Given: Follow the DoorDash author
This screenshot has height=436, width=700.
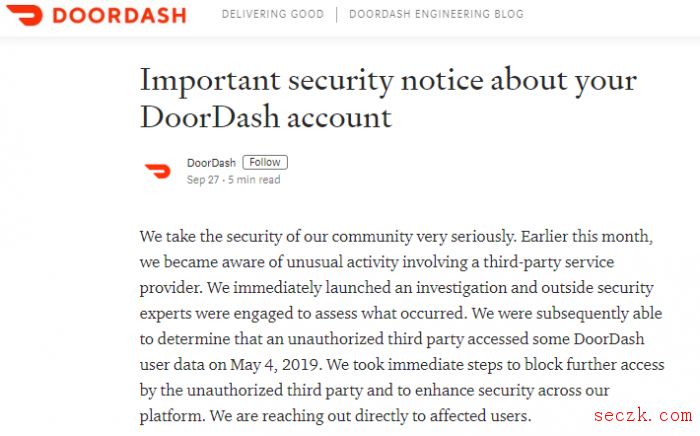Looking at the screenshot, I should click(x=265, y=162).
